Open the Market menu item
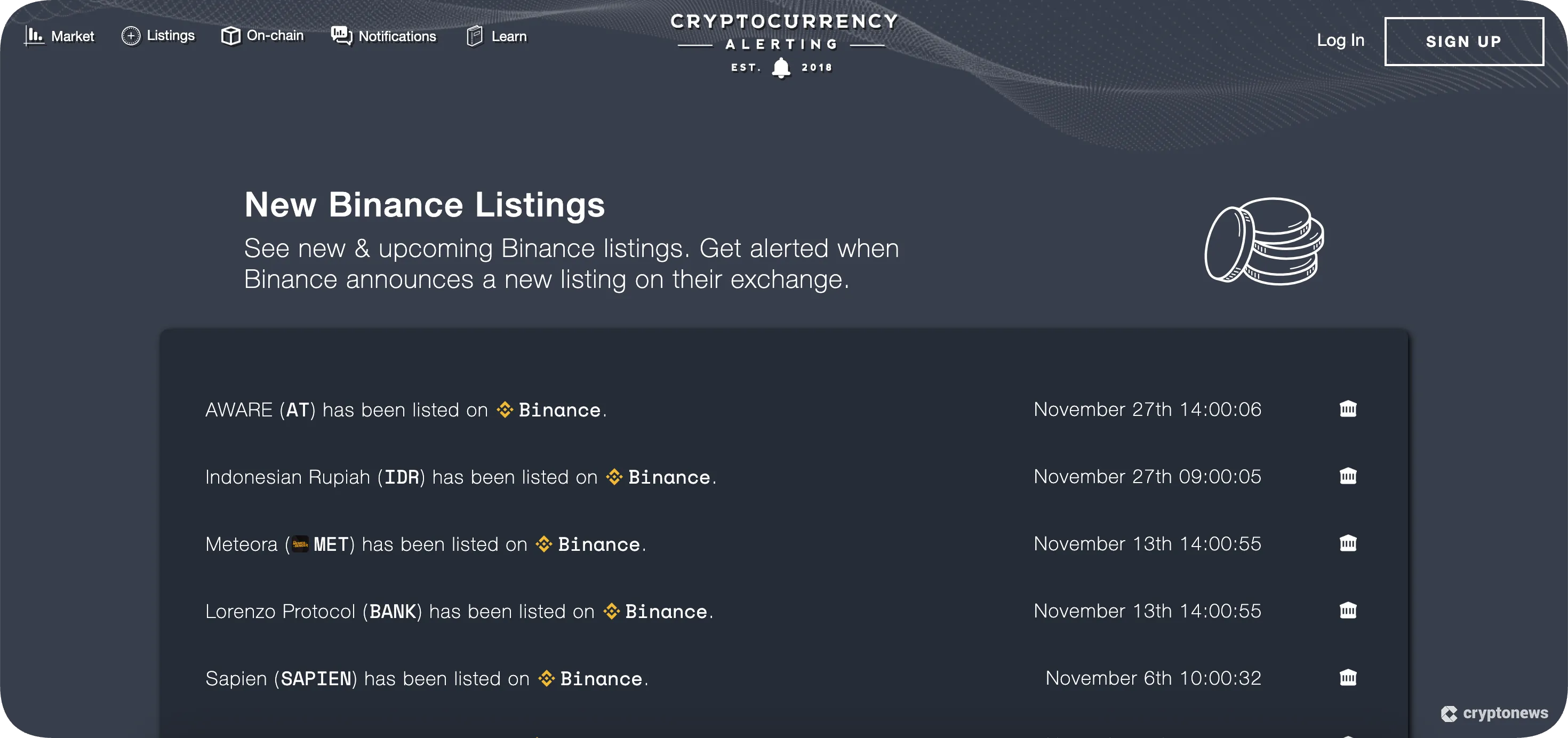The height and width of the screenshot is (738, 1568). (x=73, y=36)
